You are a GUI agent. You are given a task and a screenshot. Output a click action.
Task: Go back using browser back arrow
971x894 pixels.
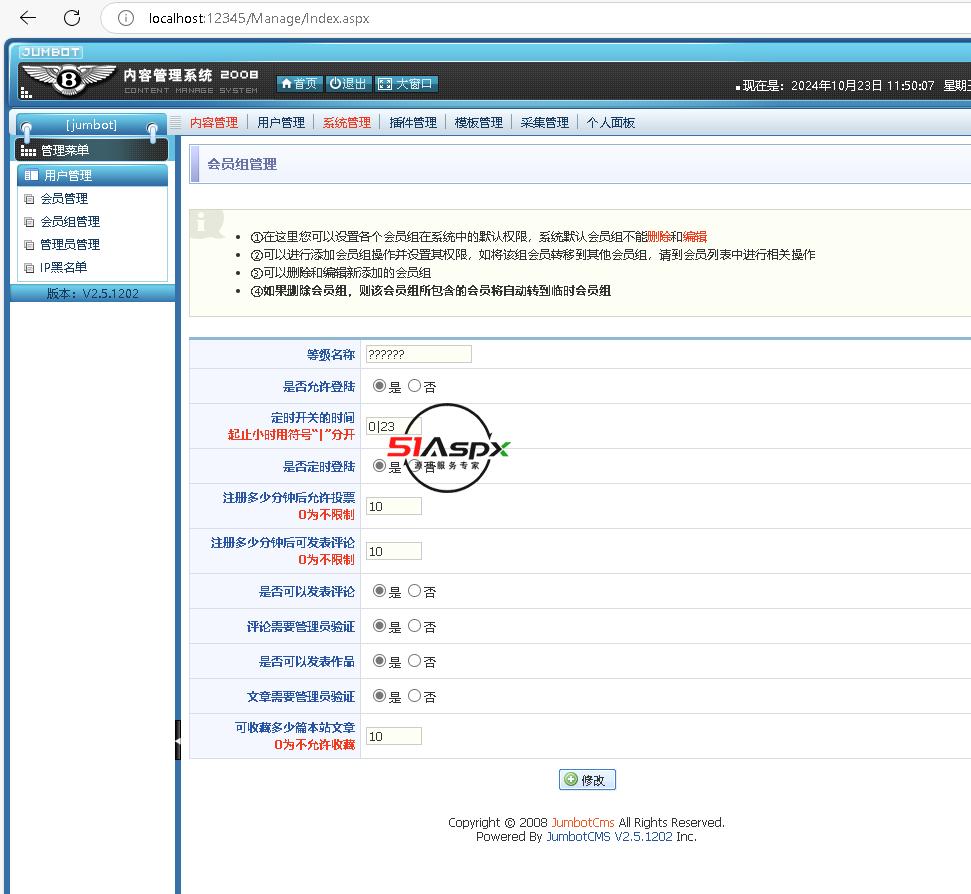pos(28,18)
